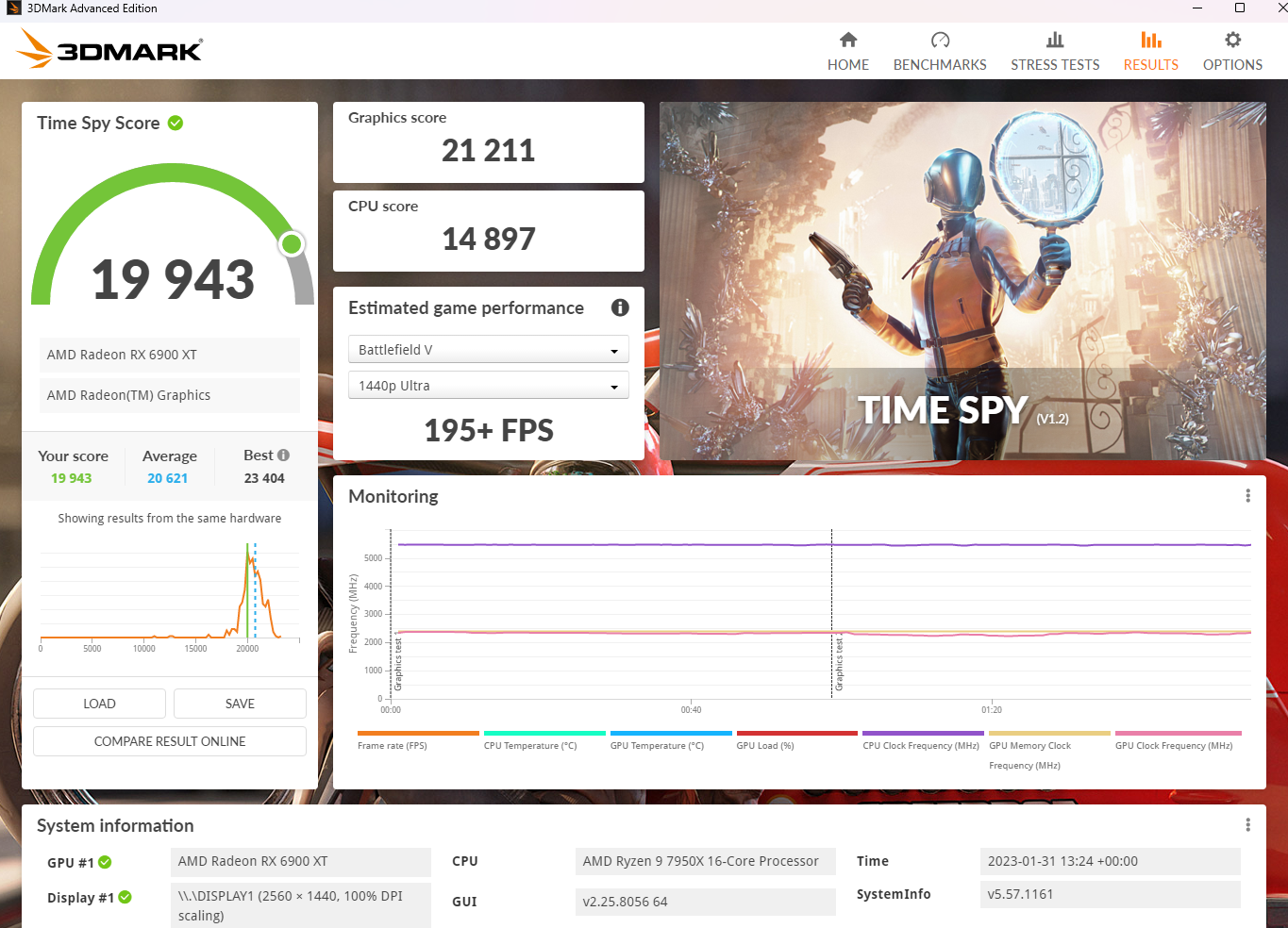Click the Options gear icon
This screenshot has height=928, width=1288.
coord(1232,40)
